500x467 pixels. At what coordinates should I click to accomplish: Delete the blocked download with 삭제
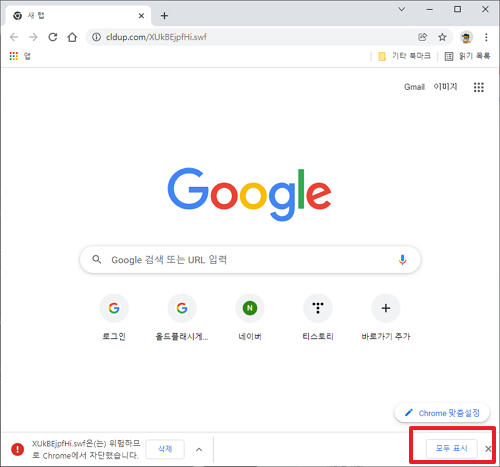[x=165, y=449]
